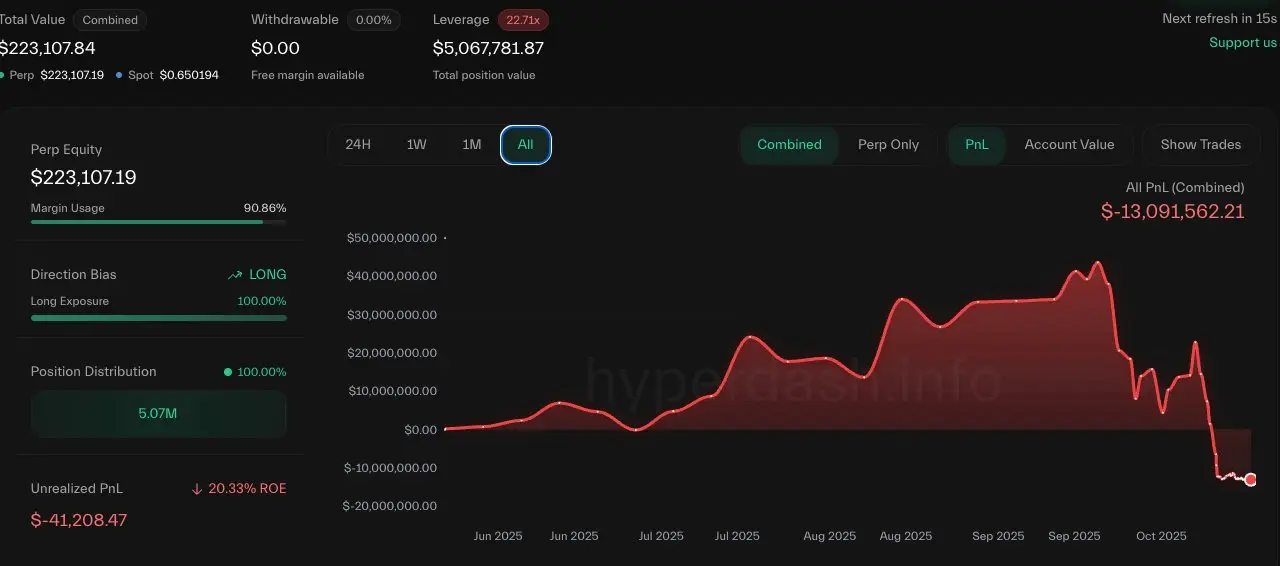The width and height of the screenshot is (1280, 566).
Task: Click the last data point marker on the chart
Action: pos(1251,480)
